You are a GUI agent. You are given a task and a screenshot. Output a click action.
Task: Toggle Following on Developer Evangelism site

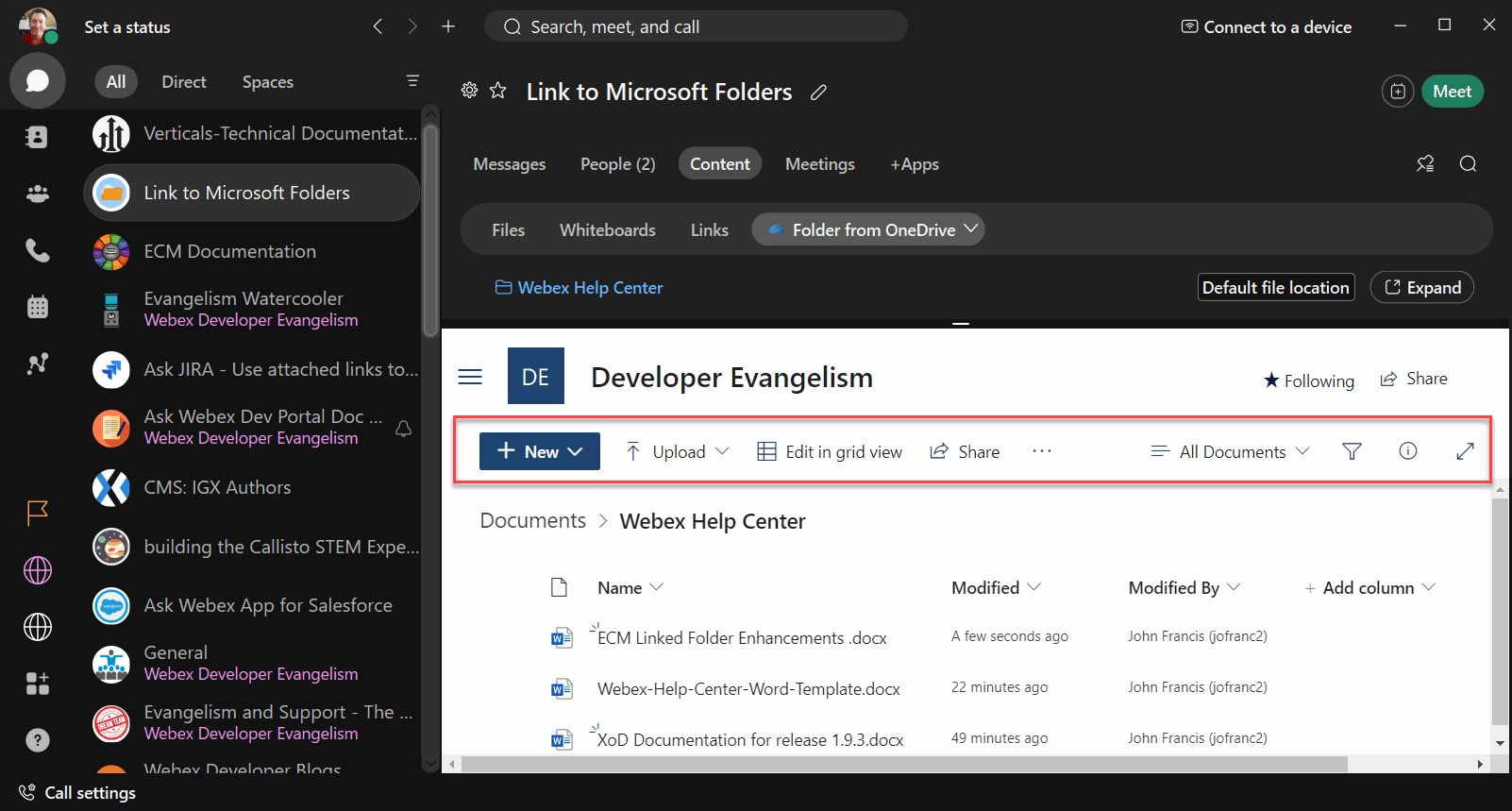[1308, 380]
